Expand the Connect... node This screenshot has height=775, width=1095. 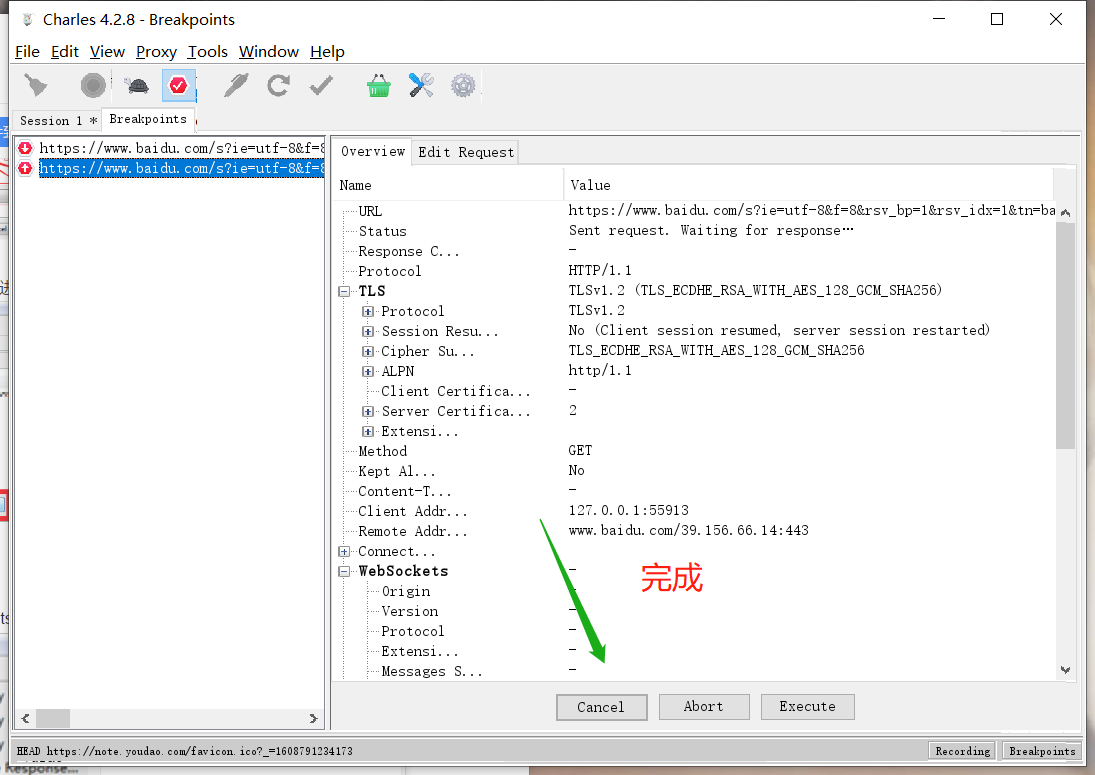click(344, 552)
